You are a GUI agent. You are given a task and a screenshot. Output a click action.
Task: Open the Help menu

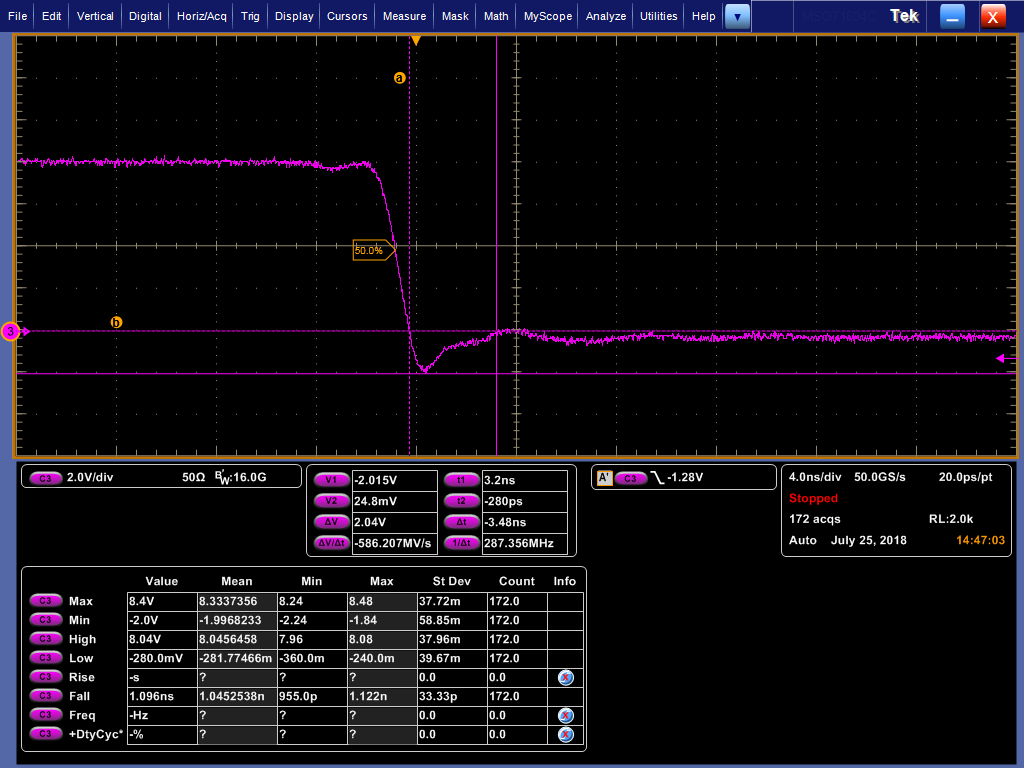click(x=703, y=16)
